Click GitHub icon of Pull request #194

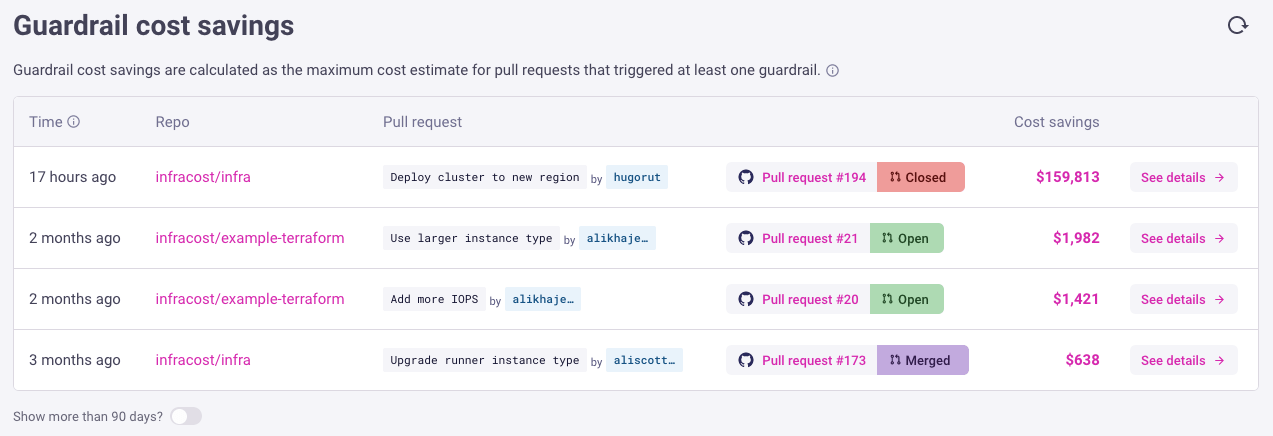pyautogui.click(x=745, y=177)
